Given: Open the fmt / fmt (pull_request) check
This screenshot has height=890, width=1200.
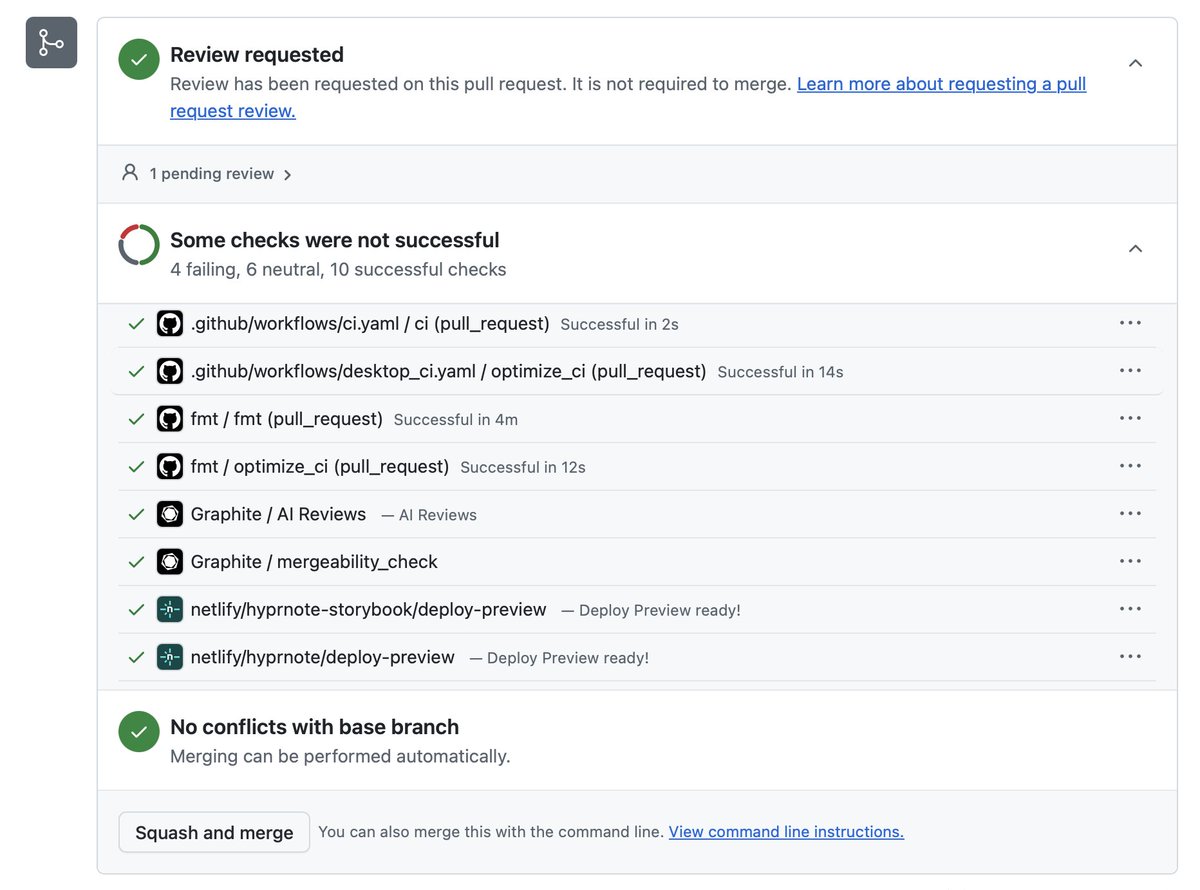Looking at the screenshot, I should 287,419.
